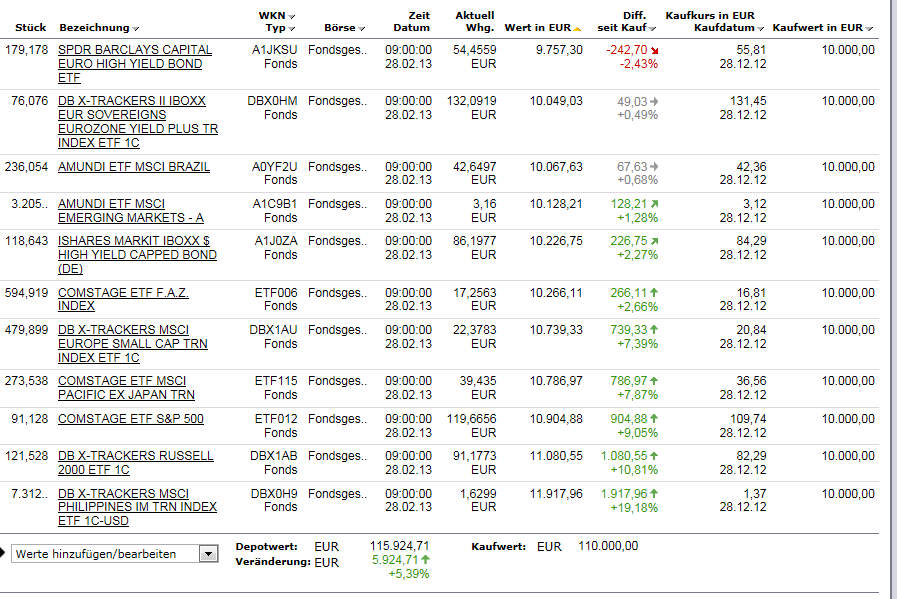Select WKN value DBX1AB

[273, 456]
